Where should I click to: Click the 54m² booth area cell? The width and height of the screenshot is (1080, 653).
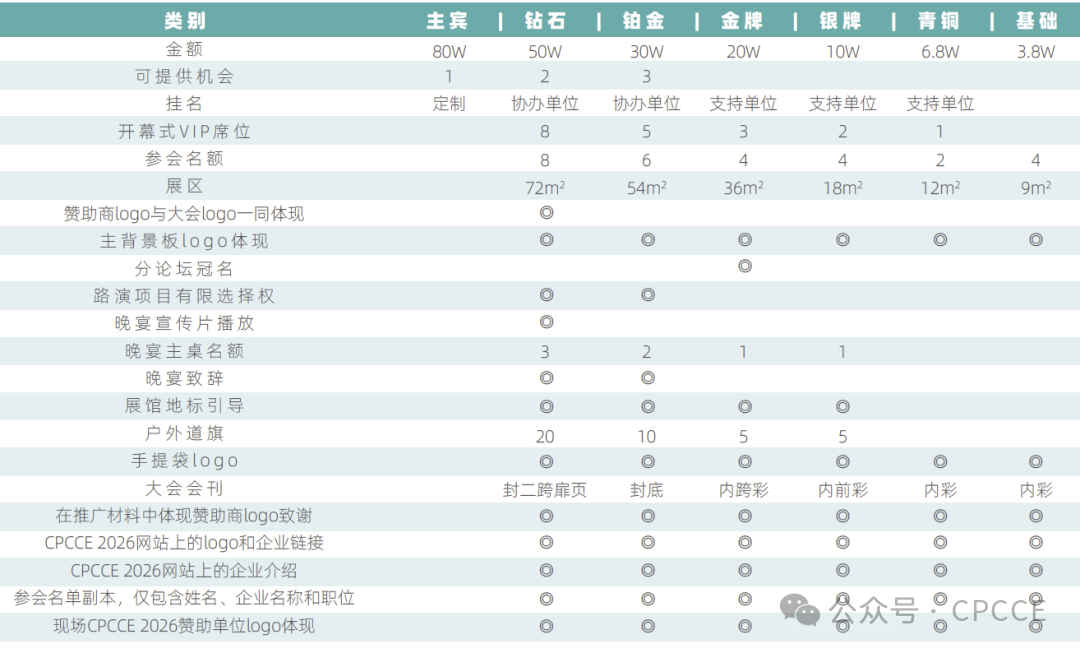coord(647,187)
